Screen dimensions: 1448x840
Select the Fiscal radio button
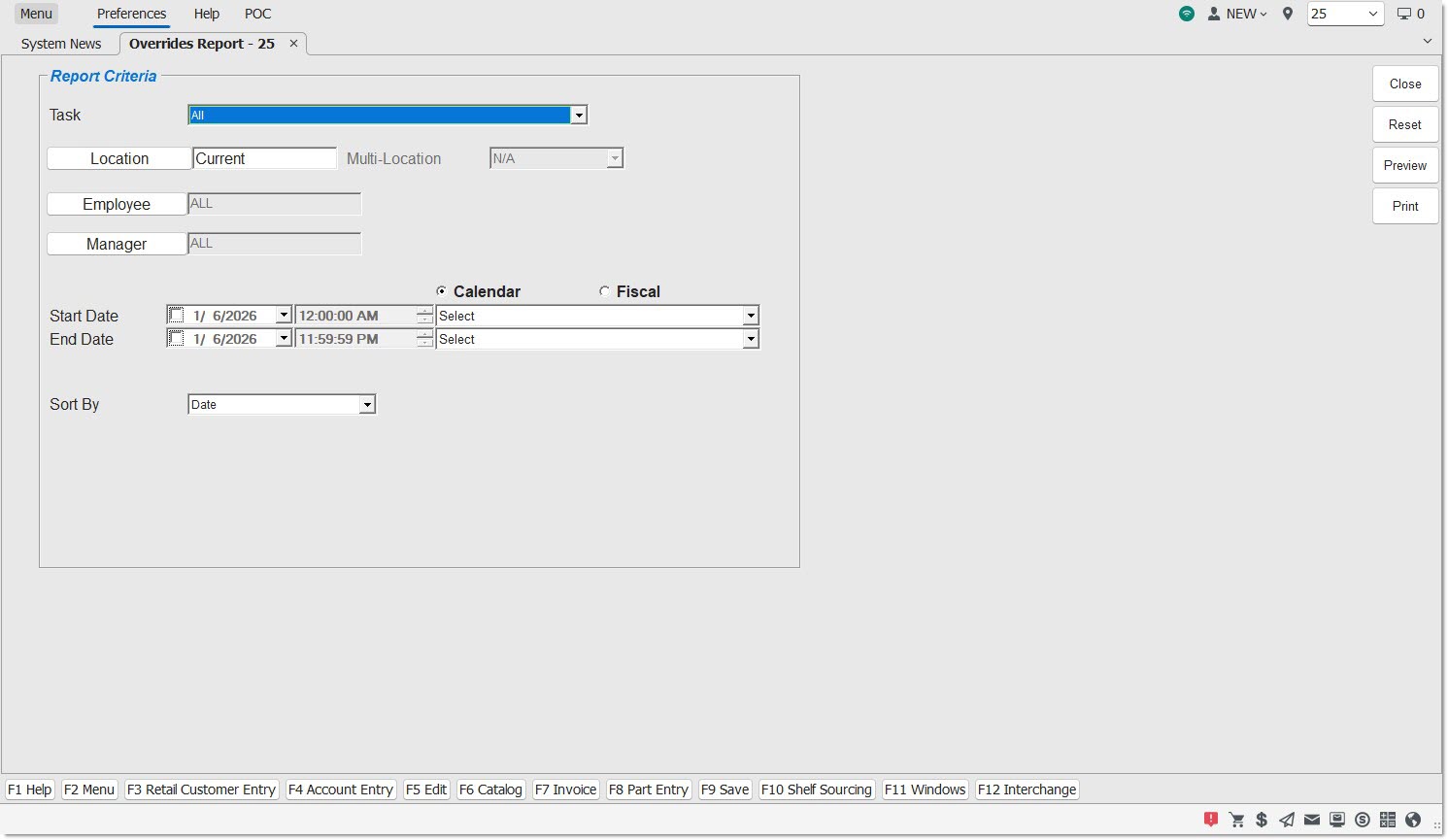604,291
